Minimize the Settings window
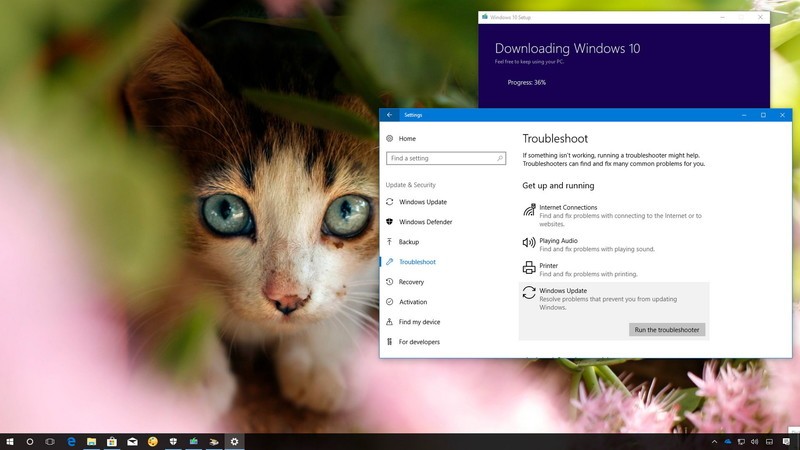This screenshot has height=450, width=800. pos(744,115)
